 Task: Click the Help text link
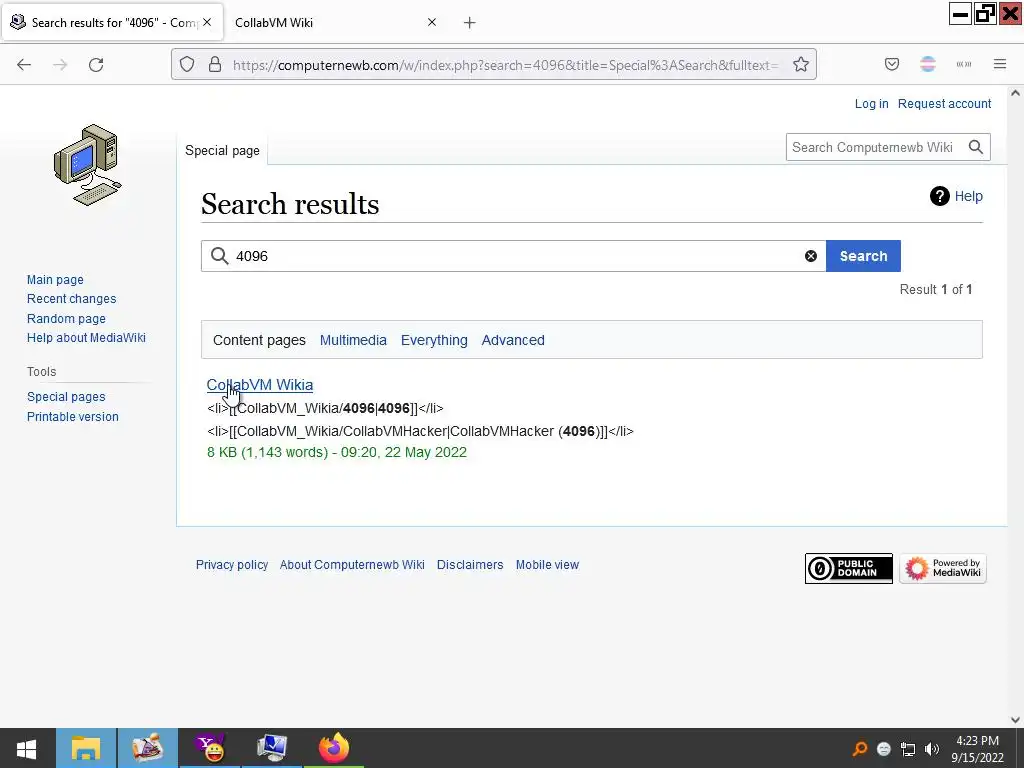point(968,196)
